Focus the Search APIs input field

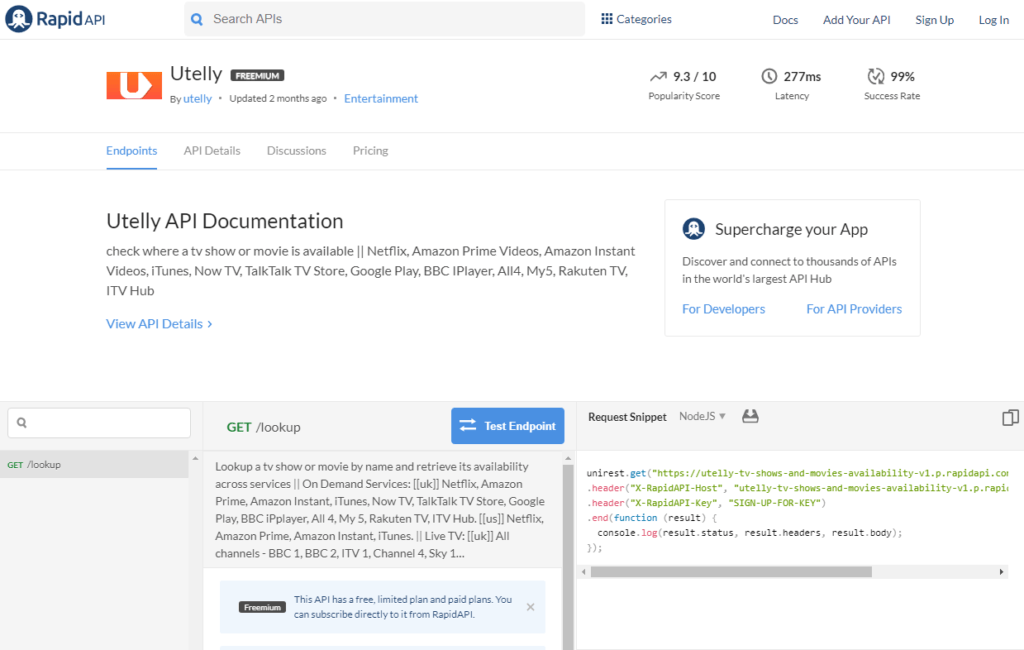coord(385,19)
